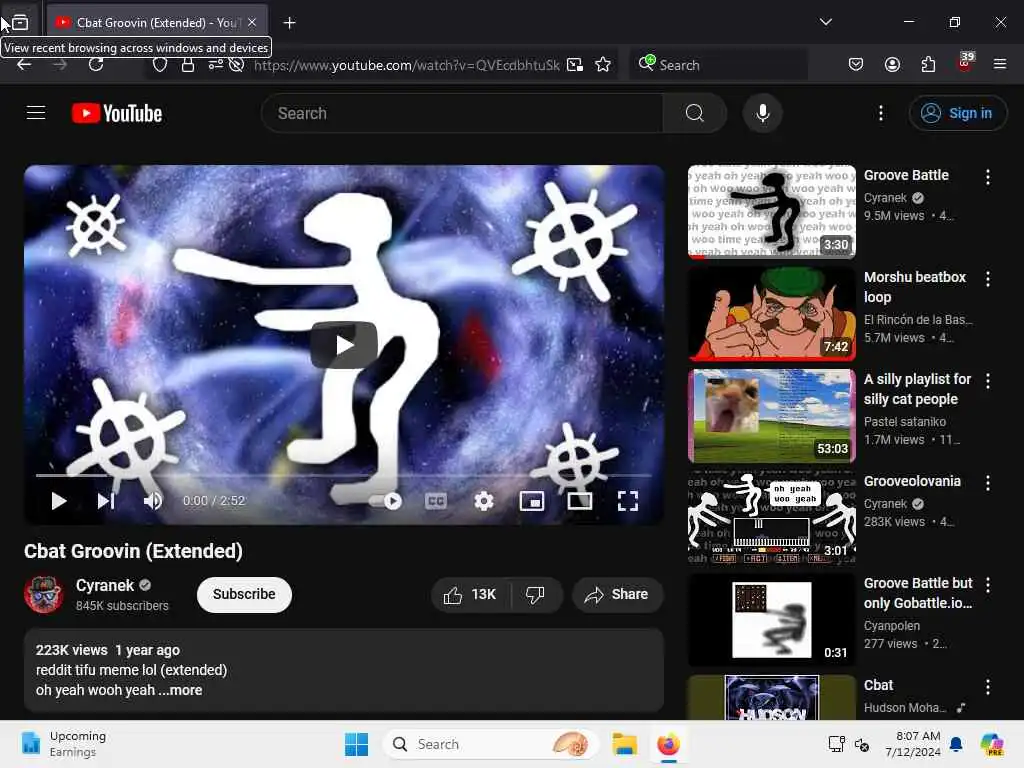Like the video with 13K likes
The image size is (1024, 768).
[x=470, y=594]
